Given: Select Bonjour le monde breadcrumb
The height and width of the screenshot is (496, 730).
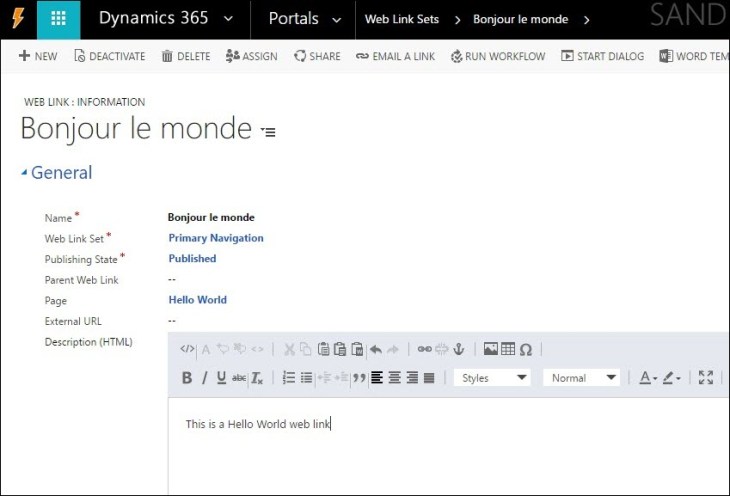Looking at the screenshot, I should [x=520, y=19].
